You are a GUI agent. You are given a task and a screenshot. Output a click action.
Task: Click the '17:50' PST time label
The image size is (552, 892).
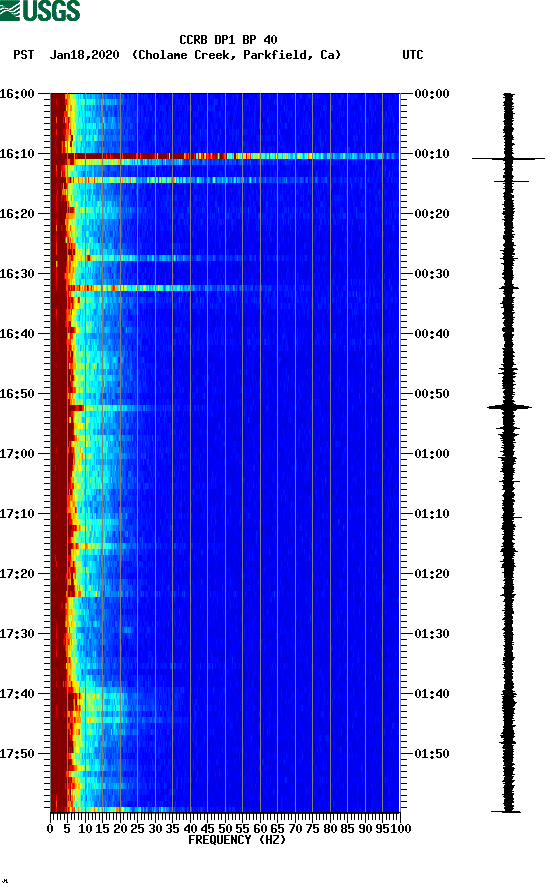(x=17, y=754)
